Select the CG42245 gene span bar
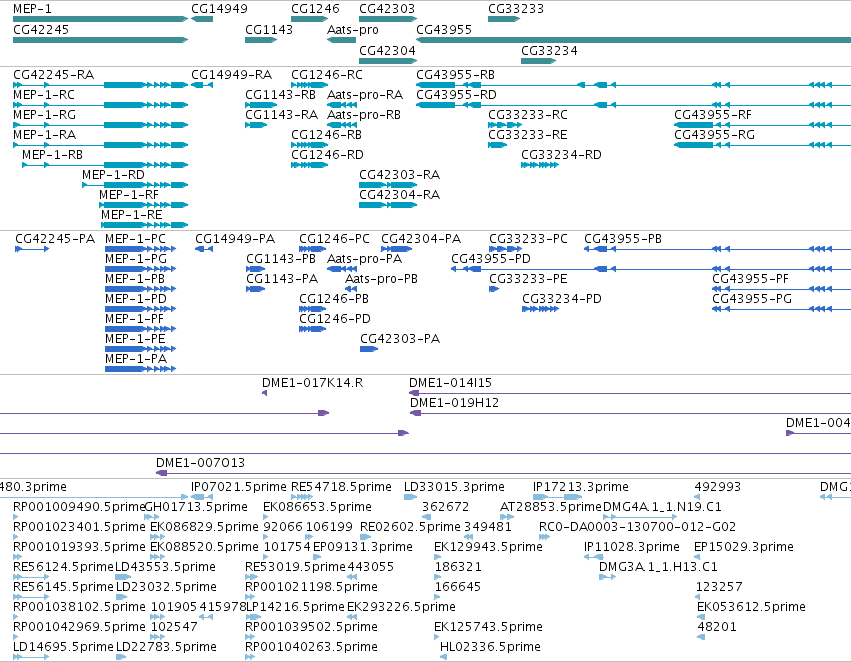 [x=100, y=40]
